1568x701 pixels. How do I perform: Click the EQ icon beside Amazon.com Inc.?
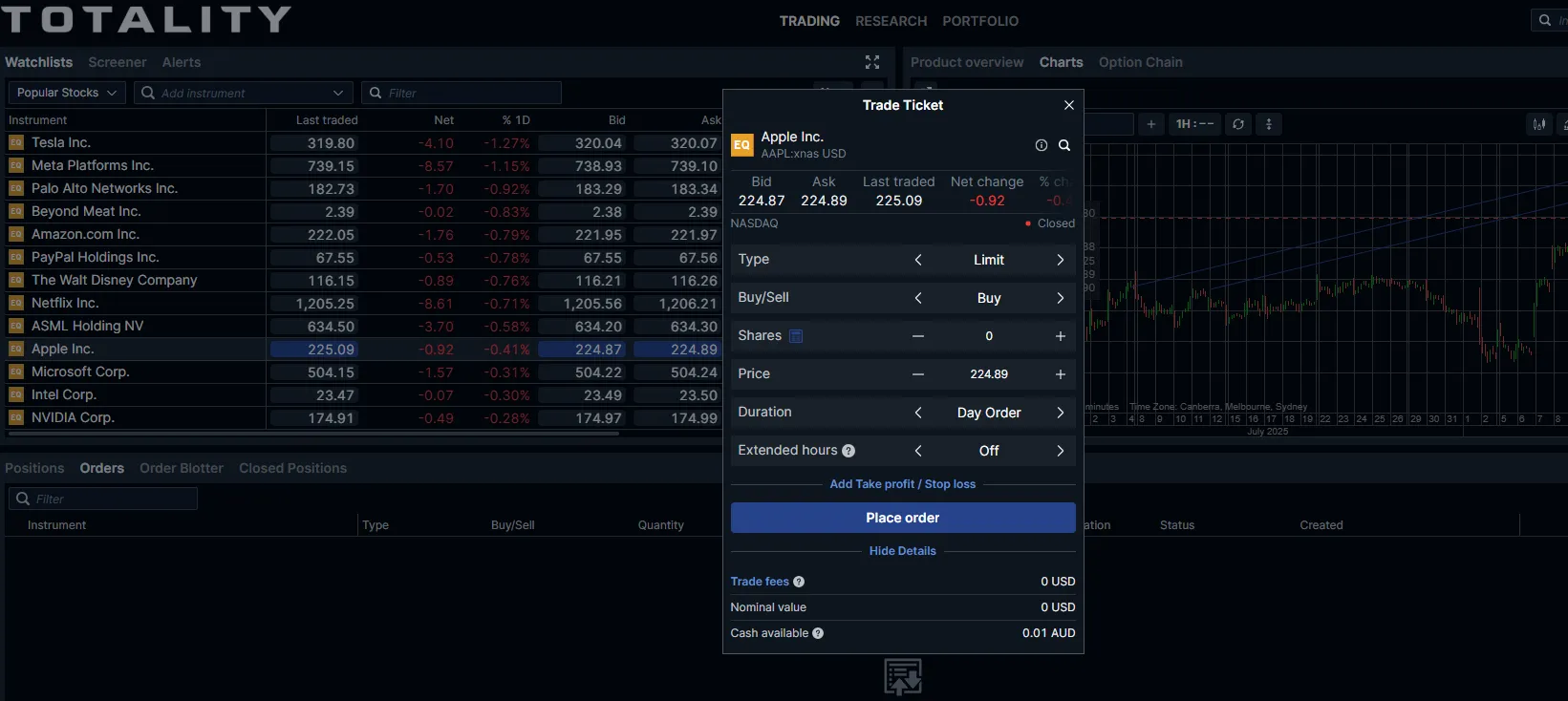coord(15,234)
